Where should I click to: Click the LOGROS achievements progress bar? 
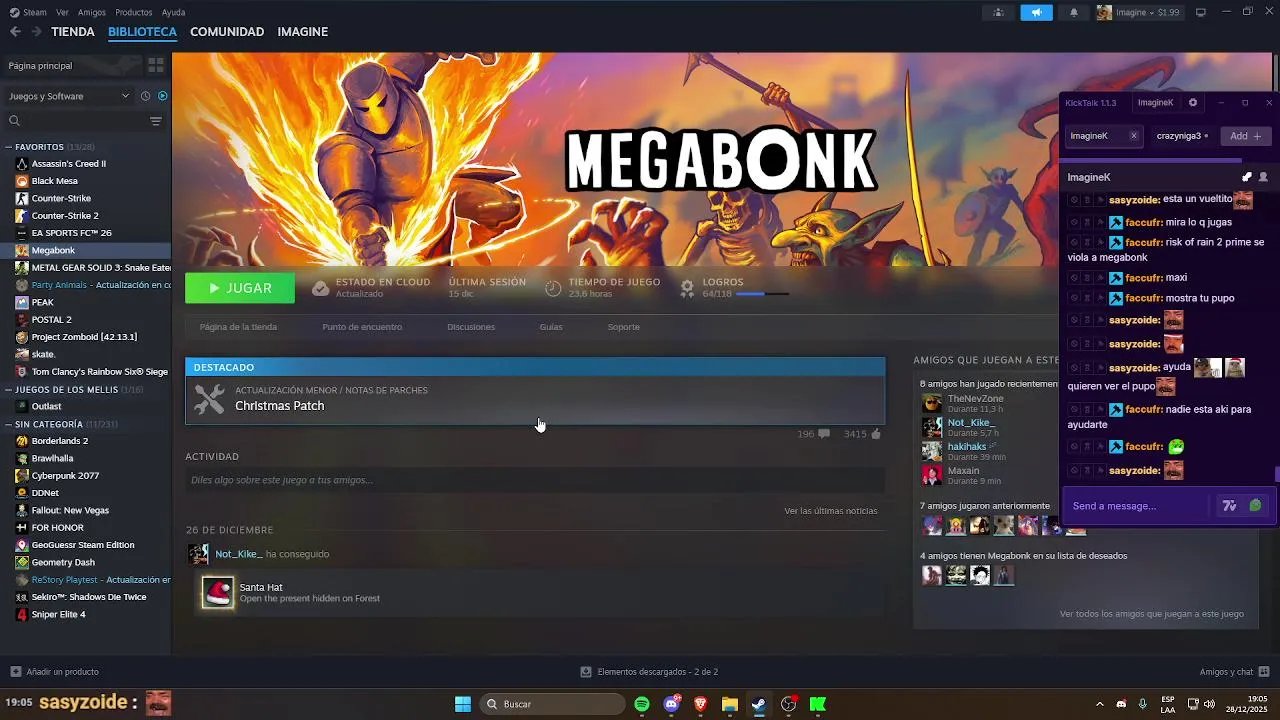pyautogui.click(x=762, y=294)
